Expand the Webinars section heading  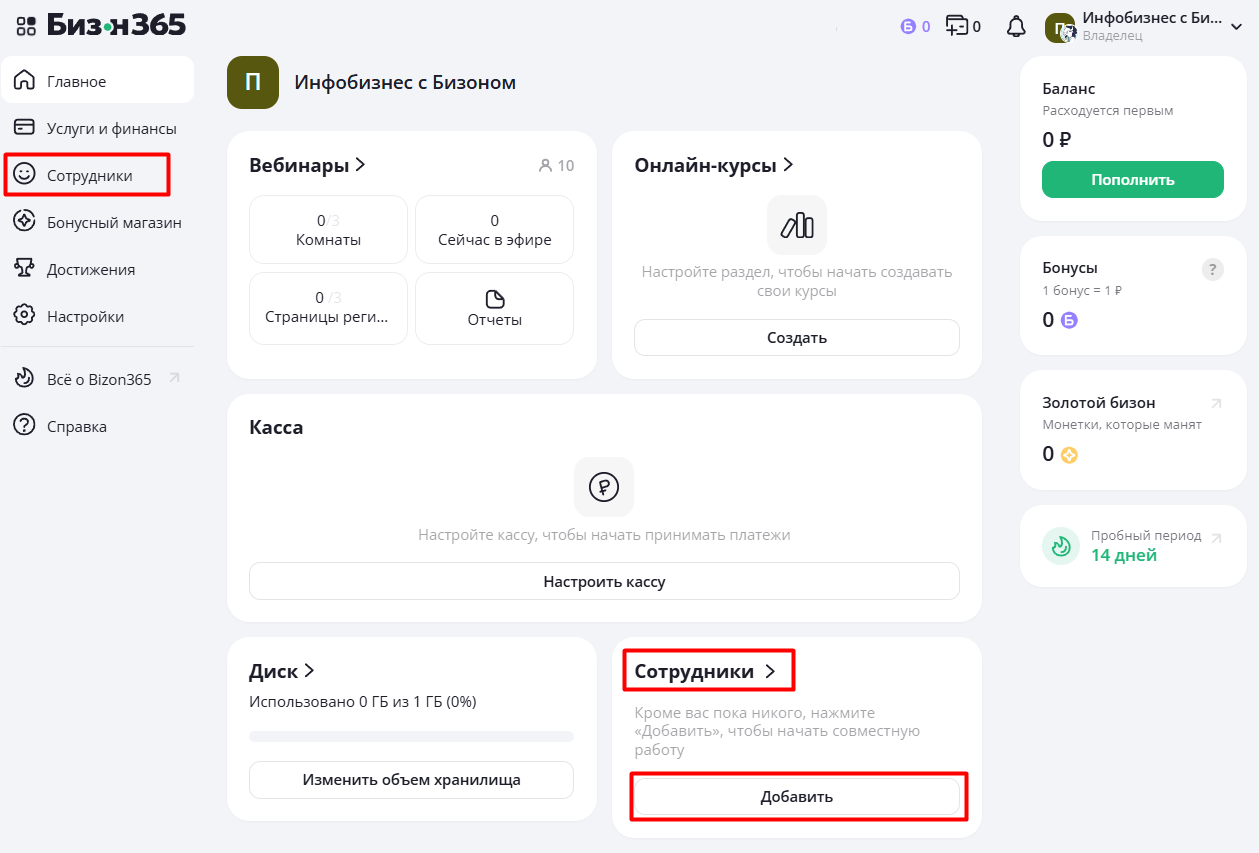pyautogui.click(x=307, y=165)
